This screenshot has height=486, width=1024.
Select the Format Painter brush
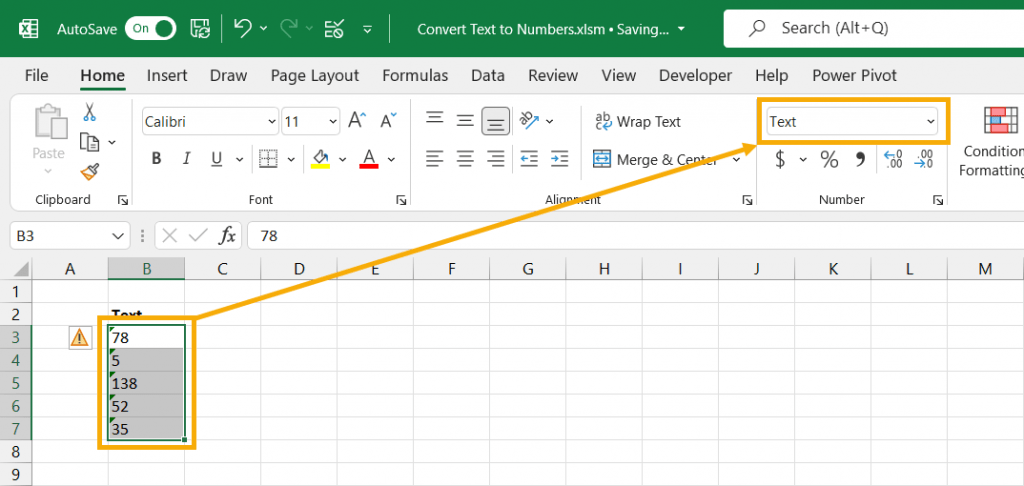90,171
